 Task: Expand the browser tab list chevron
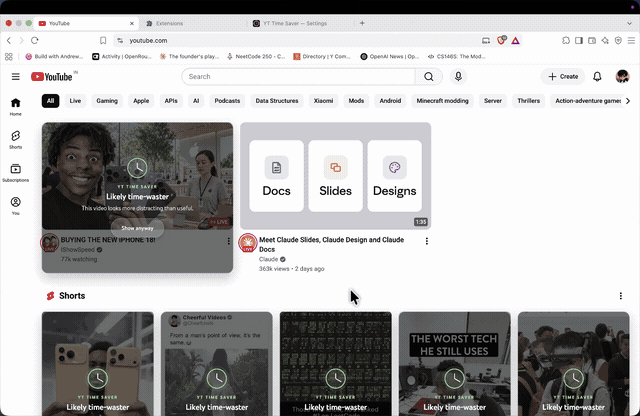(629, 23)
